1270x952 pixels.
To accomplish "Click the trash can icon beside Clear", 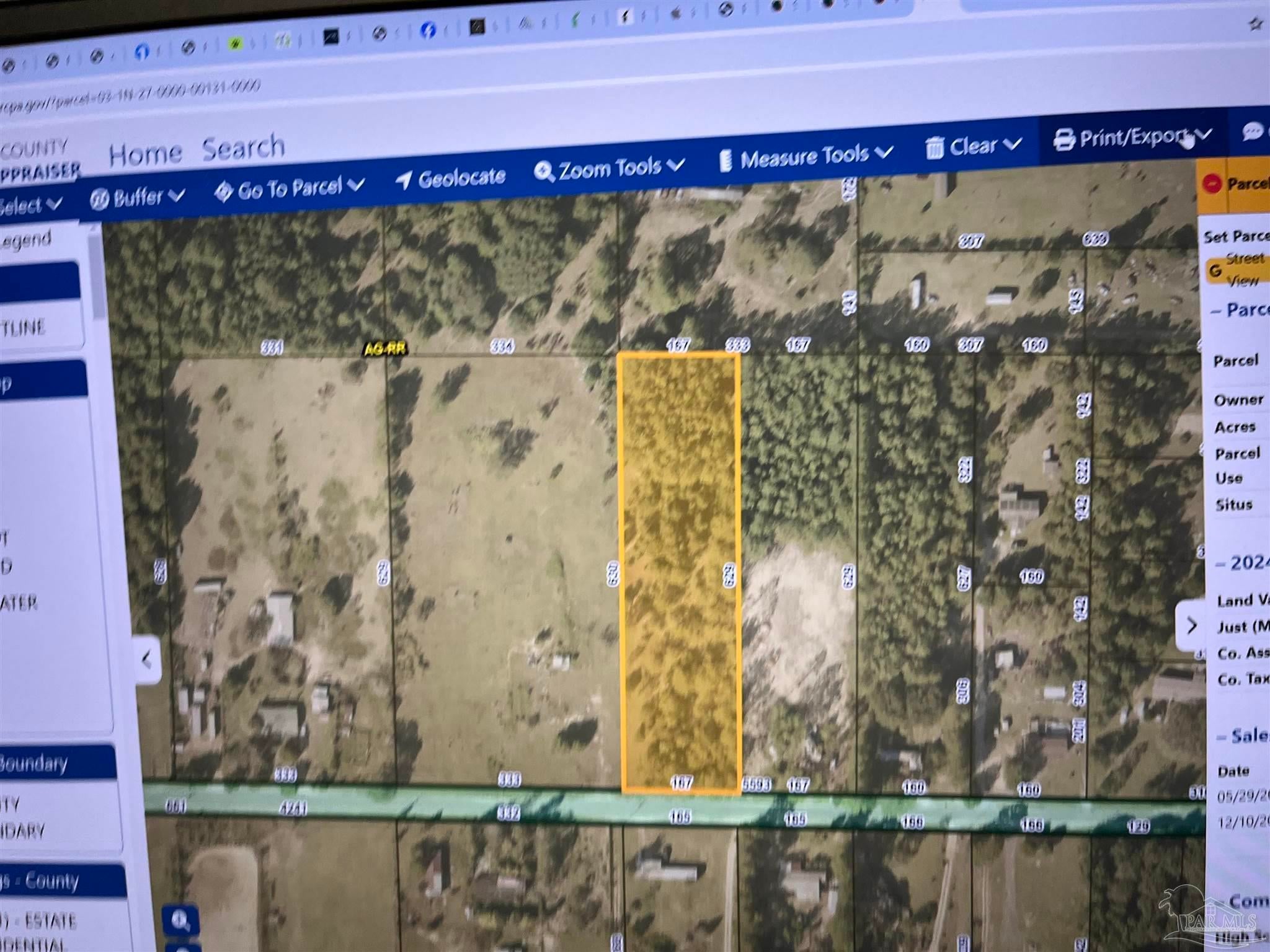I will click(x=935, y=149).
